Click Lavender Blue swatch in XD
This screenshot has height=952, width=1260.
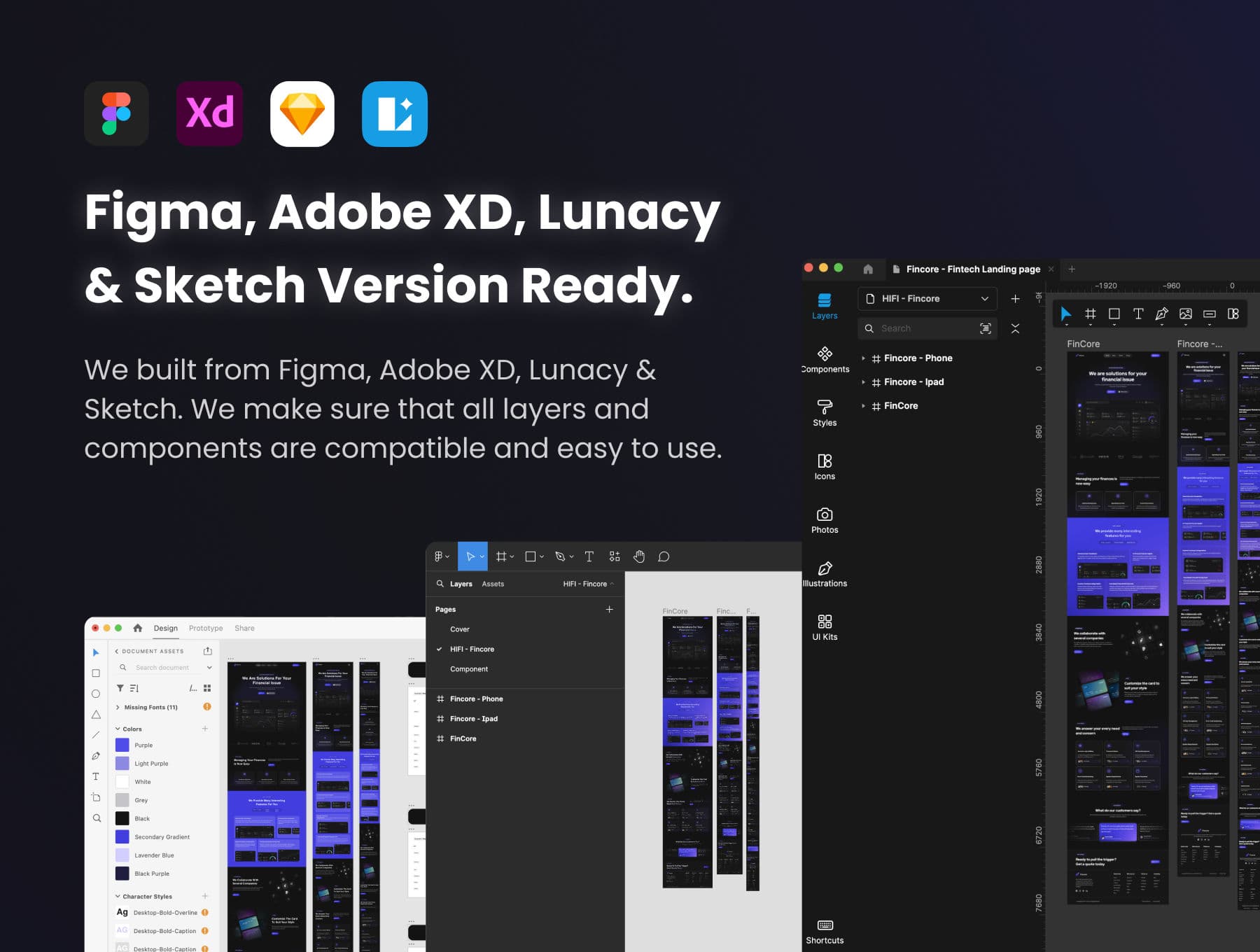tap(122, 855)
